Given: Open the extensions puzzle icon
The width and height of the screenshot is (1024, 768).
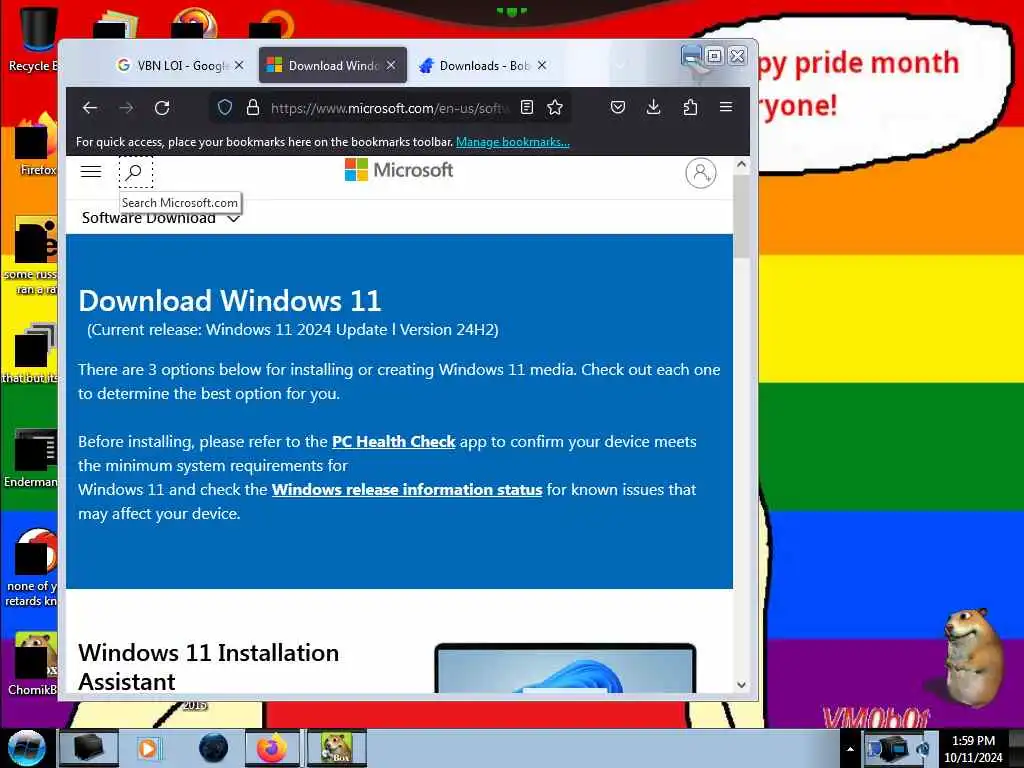Looking at the screenshot, I should point(690,107).
